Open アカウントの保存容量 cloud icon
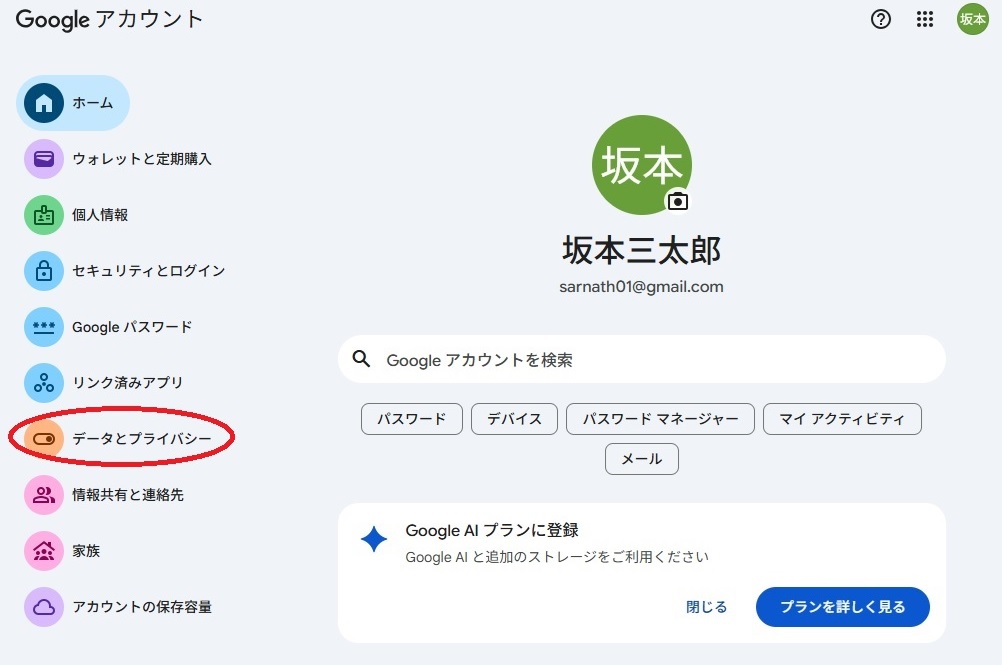This screenshot has width=1002, height=665. pyautogui.click(x=43, y=607)
